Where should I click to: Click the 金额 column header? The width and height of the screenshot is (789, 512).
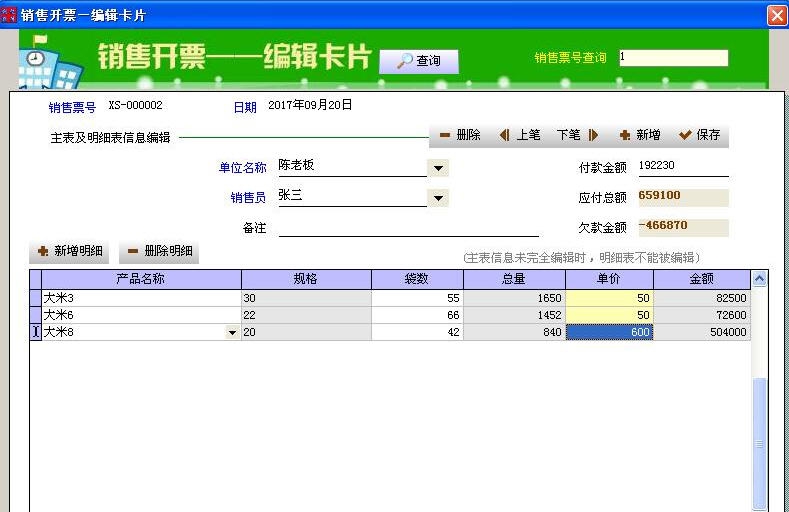pyautogui.click(x=701, y=279)
